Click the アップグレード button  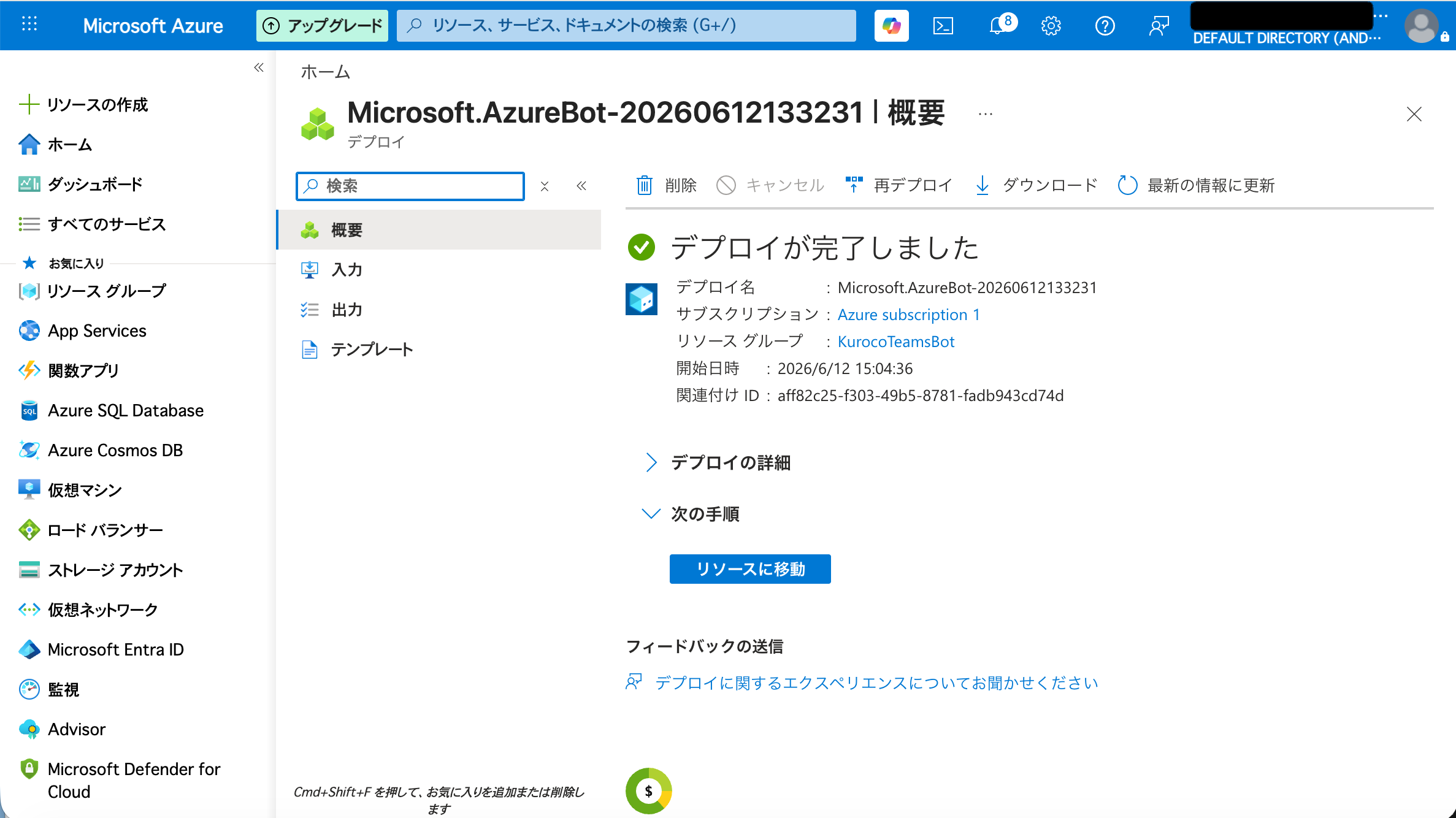322,26
